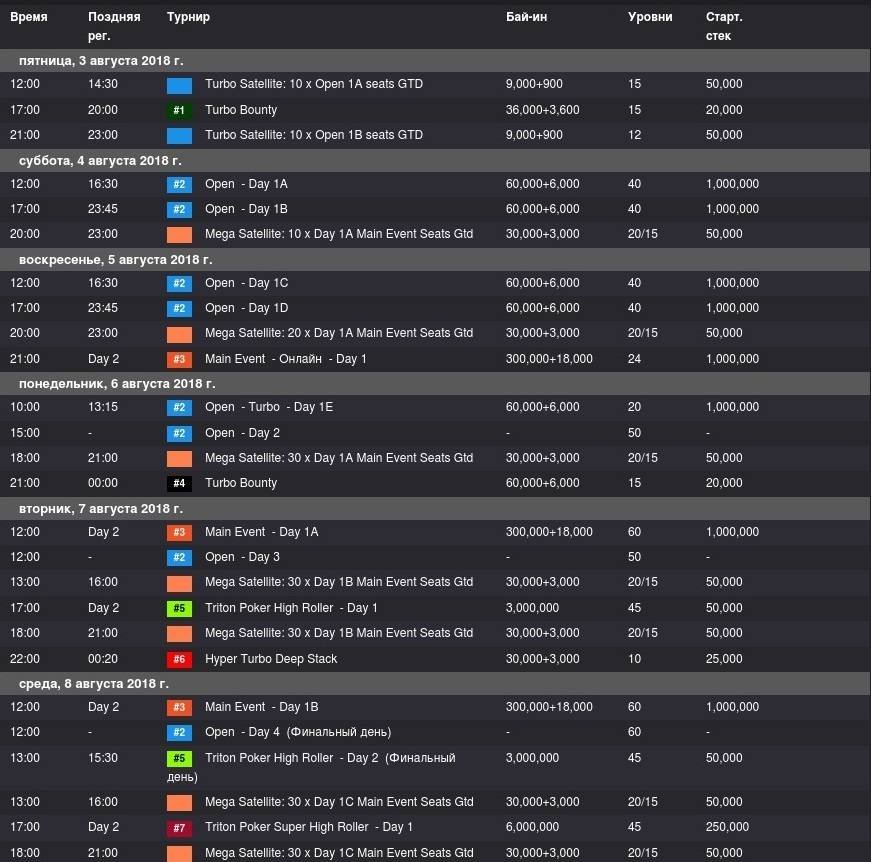Click the #7 Triton Super High Roller badge
Viewport: 871px width, 862px height.
[x=179, y=827]
